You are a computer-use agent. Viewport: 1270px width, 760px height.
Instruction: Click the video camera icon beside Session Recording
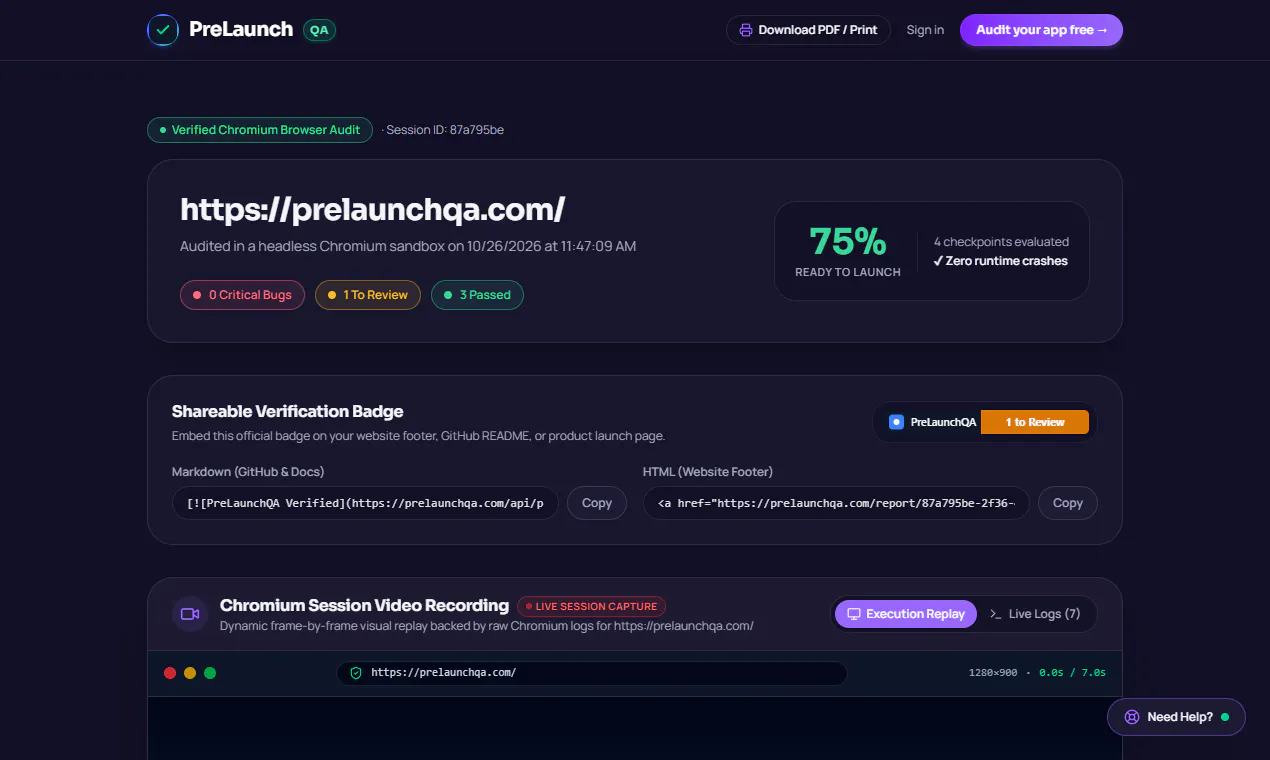pos(190,614)
